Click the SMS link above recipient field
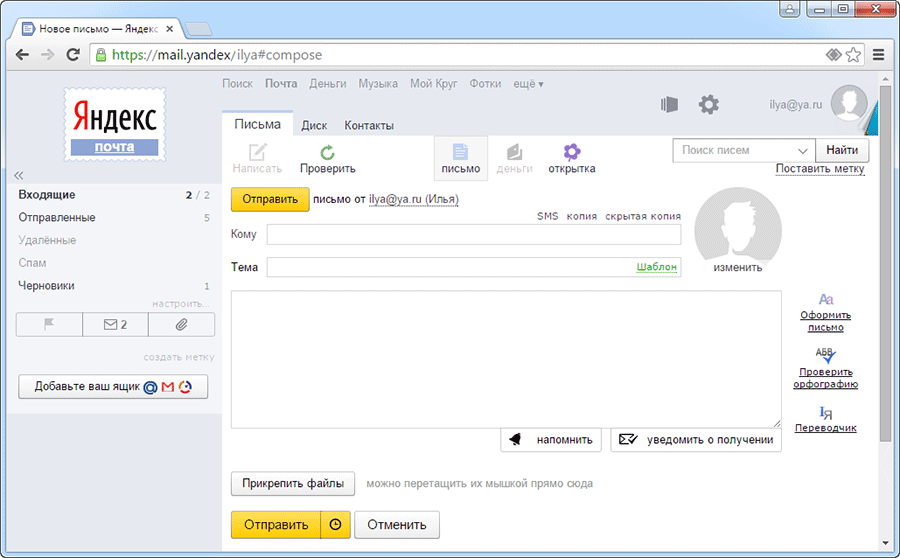The image size is (900, 558). [548, 216]
